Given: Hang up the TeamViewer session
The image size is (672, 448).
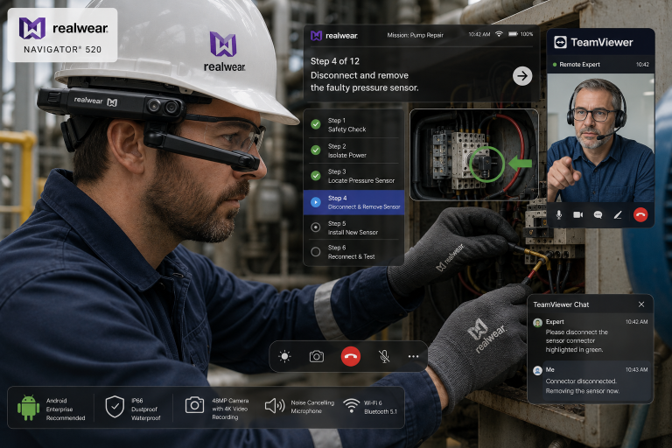Looking at the screenshot, I should pyautogui.click(x=640, y=215).
